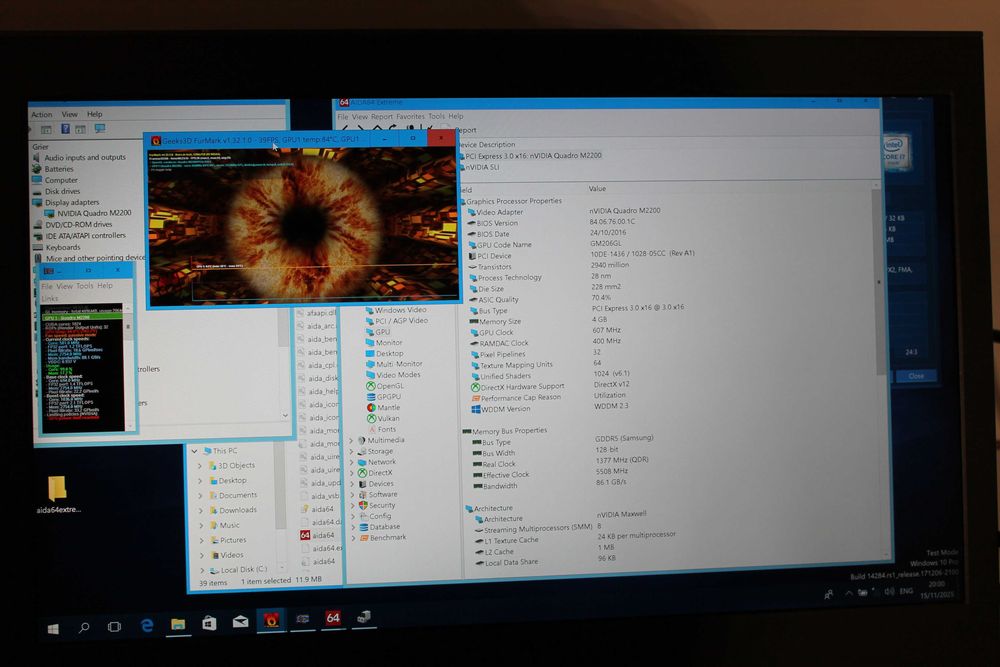1000x667 pixels.
Task: Switch to AIDA64 taskbar button
Action: [x=332, y=617]
